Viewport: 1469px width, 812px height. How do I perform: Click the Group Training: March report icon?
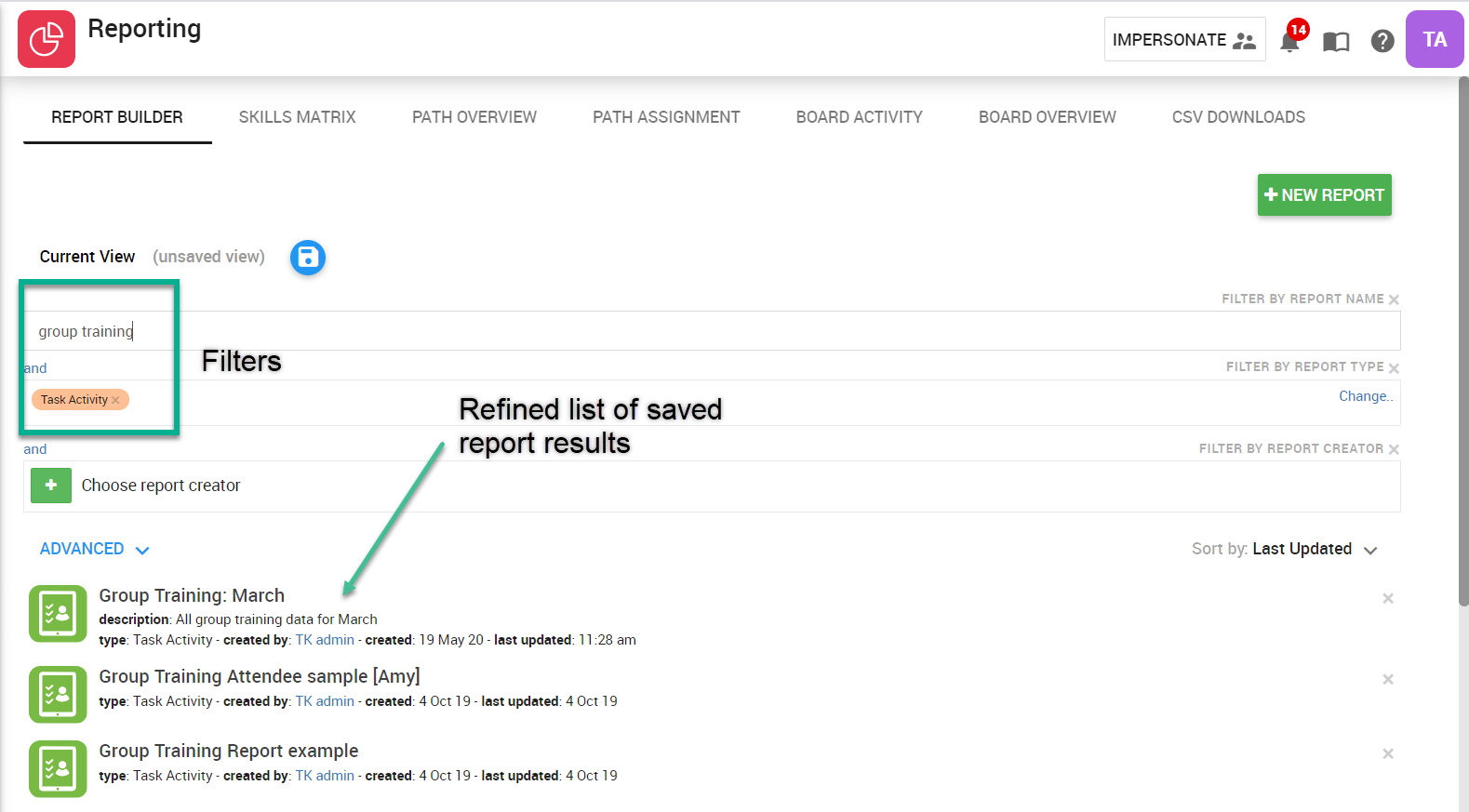click(58, 614)
